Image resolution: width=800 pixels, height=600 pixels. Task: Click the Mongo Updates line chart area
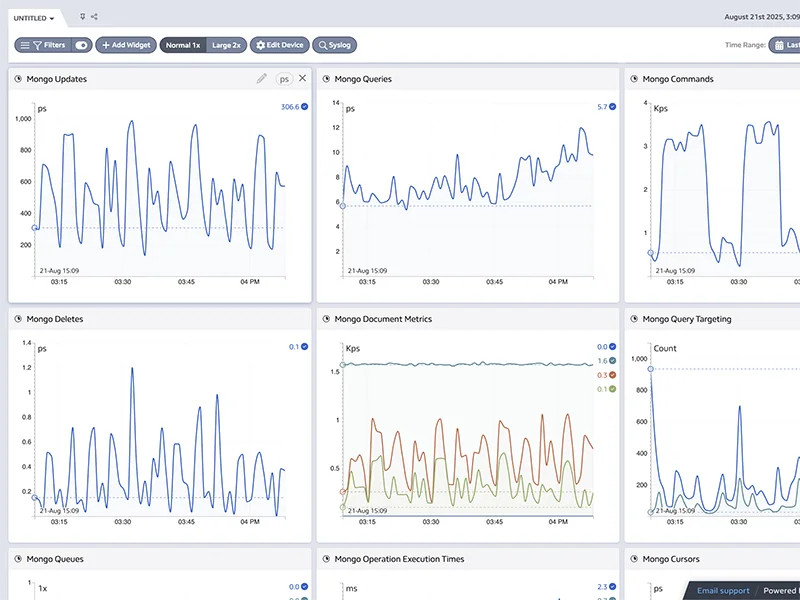tap(160, 189)
